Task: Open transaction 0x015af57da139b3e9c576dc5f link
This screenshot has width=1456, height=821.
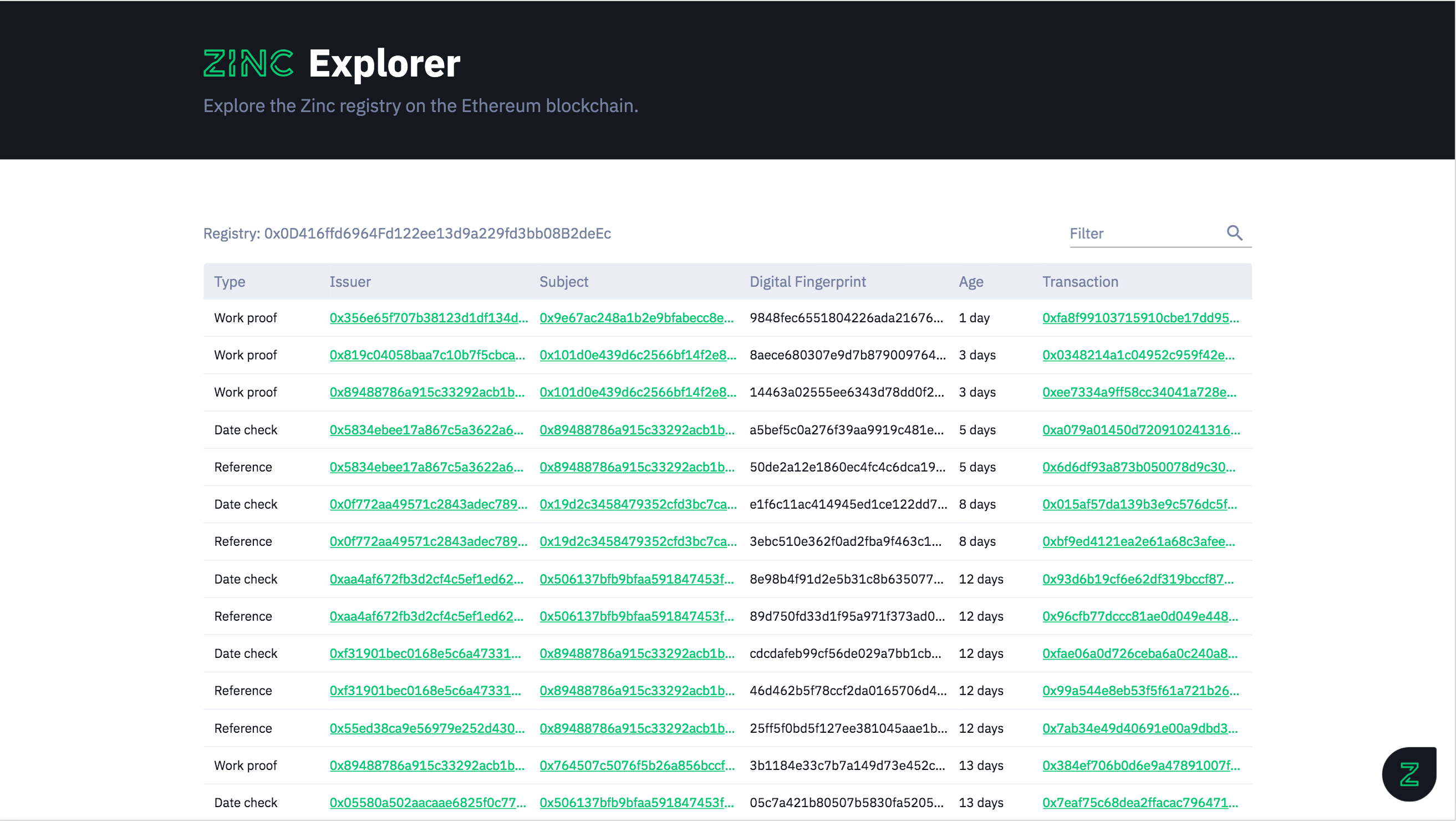Action: click(1139, 504)
